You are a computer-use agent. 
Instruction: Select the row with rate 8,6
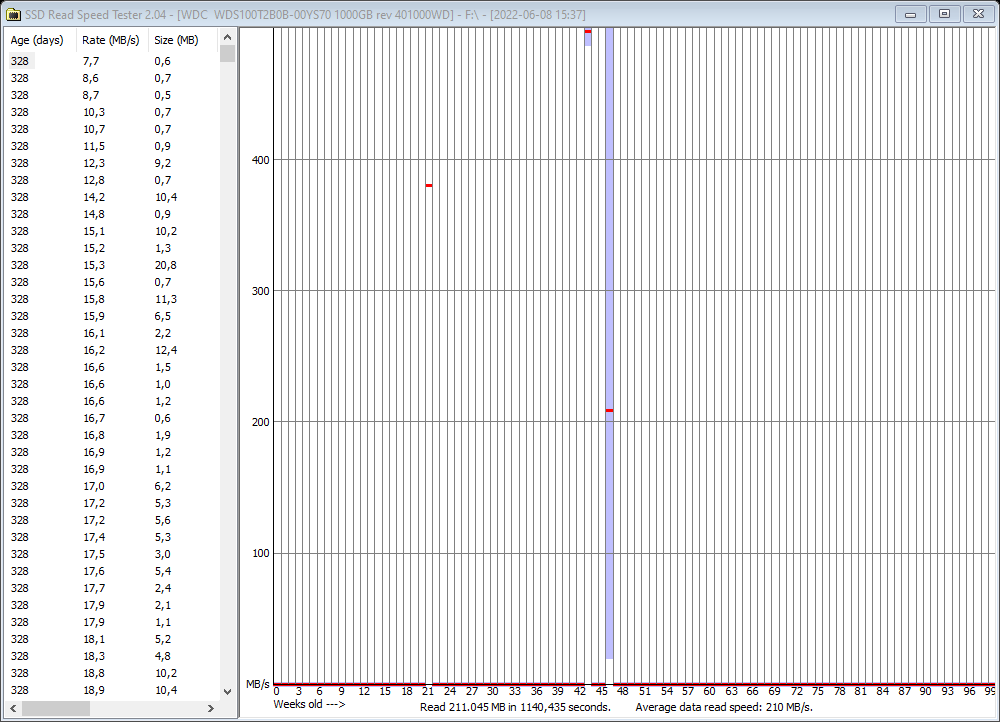[112, 78]
